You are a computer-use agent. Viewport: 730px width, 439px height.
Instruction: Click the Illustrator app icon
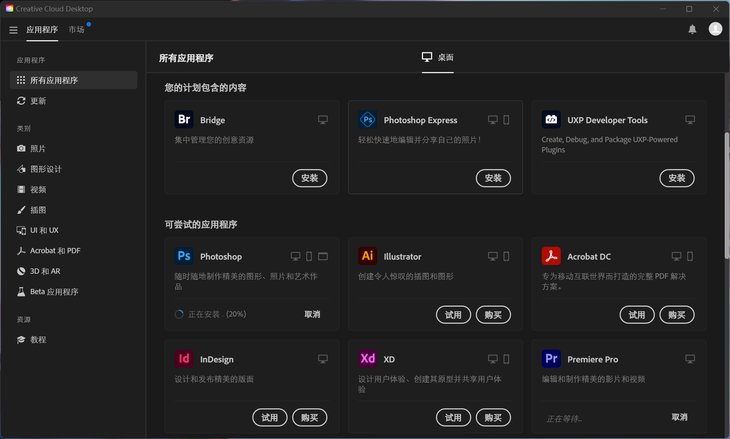[367, 256]
